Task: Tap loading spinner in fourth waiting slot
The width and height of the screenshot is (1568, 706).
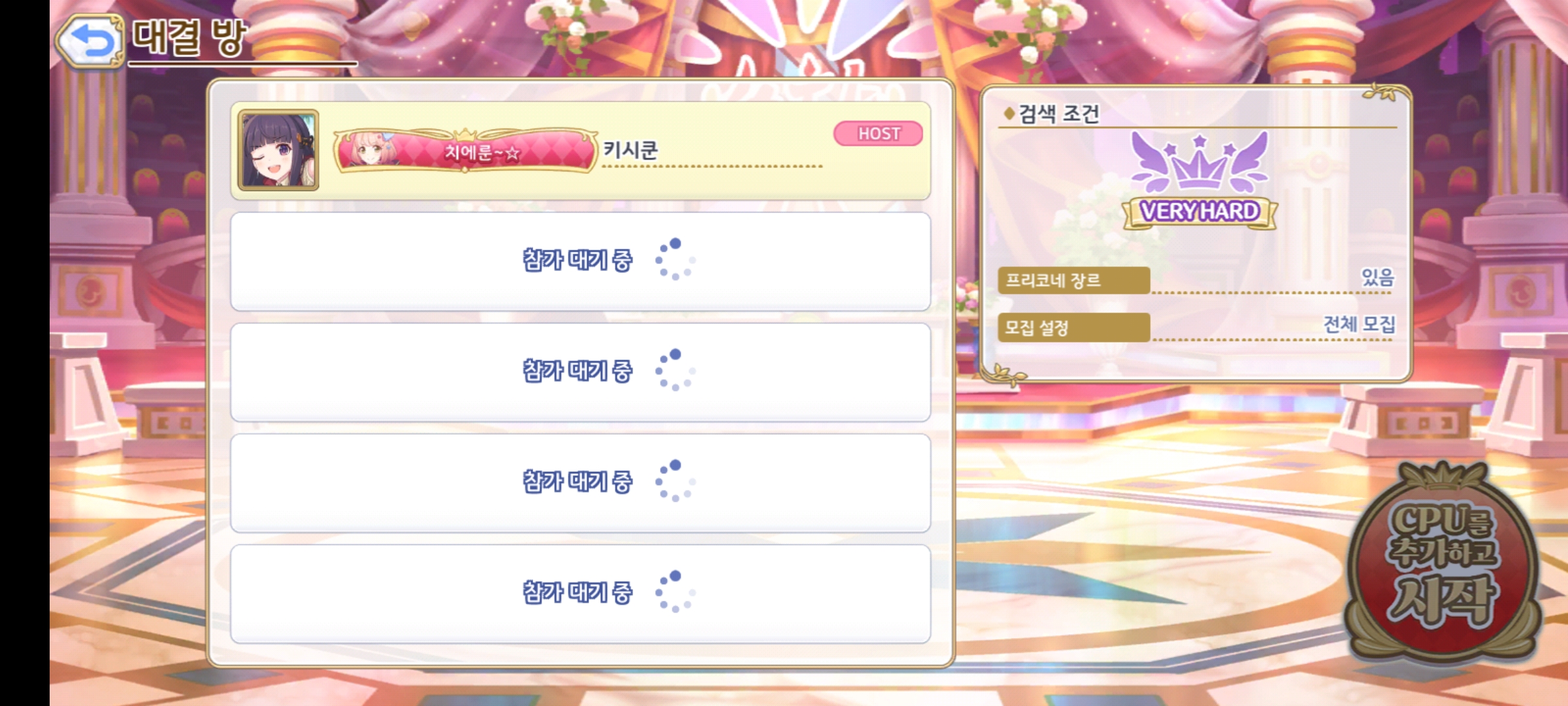Action: point(676,592)
